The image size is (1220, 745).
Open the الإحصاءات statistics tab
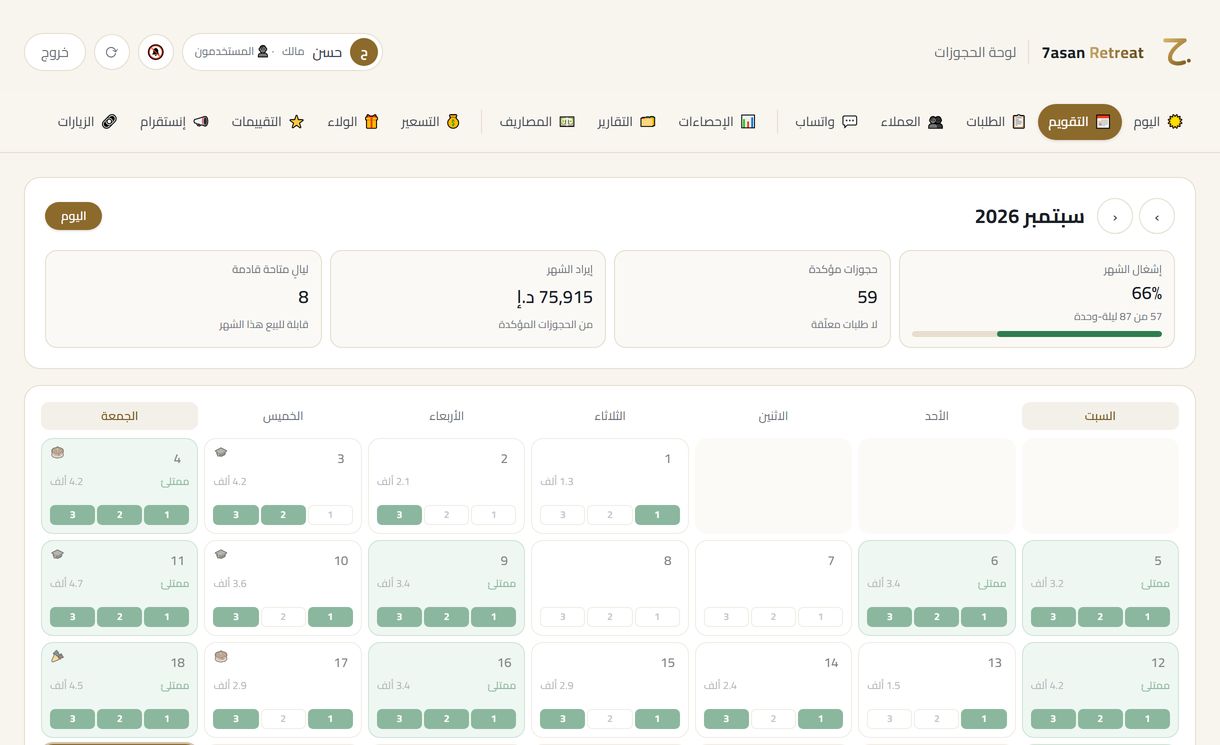[x=717, y=122]
